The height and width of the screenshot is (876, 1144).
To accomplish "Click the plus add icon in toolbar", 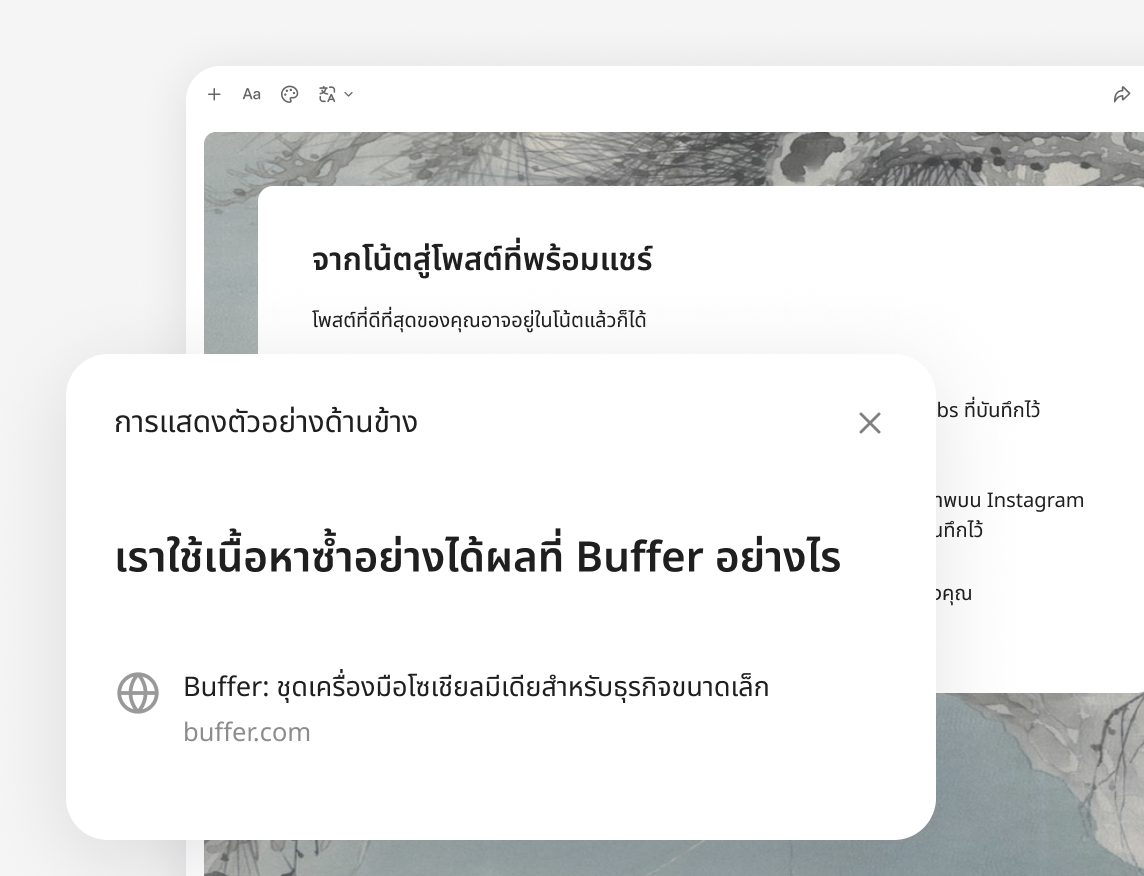I will [x=214, y=94].
